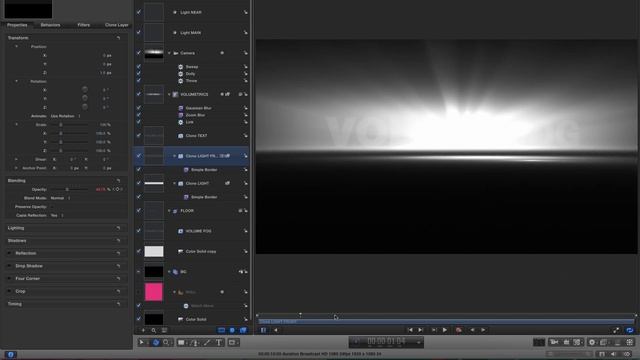Disable the Light MAIN layer checkbox

139,32
